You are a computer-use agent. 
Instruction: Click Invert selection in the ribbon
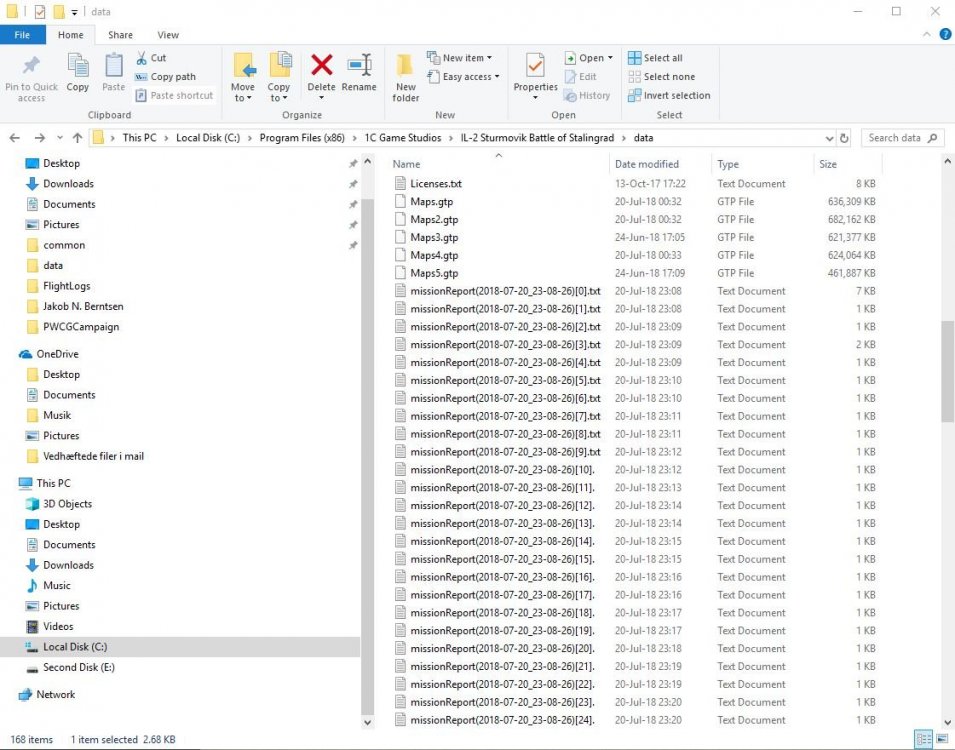669,96
